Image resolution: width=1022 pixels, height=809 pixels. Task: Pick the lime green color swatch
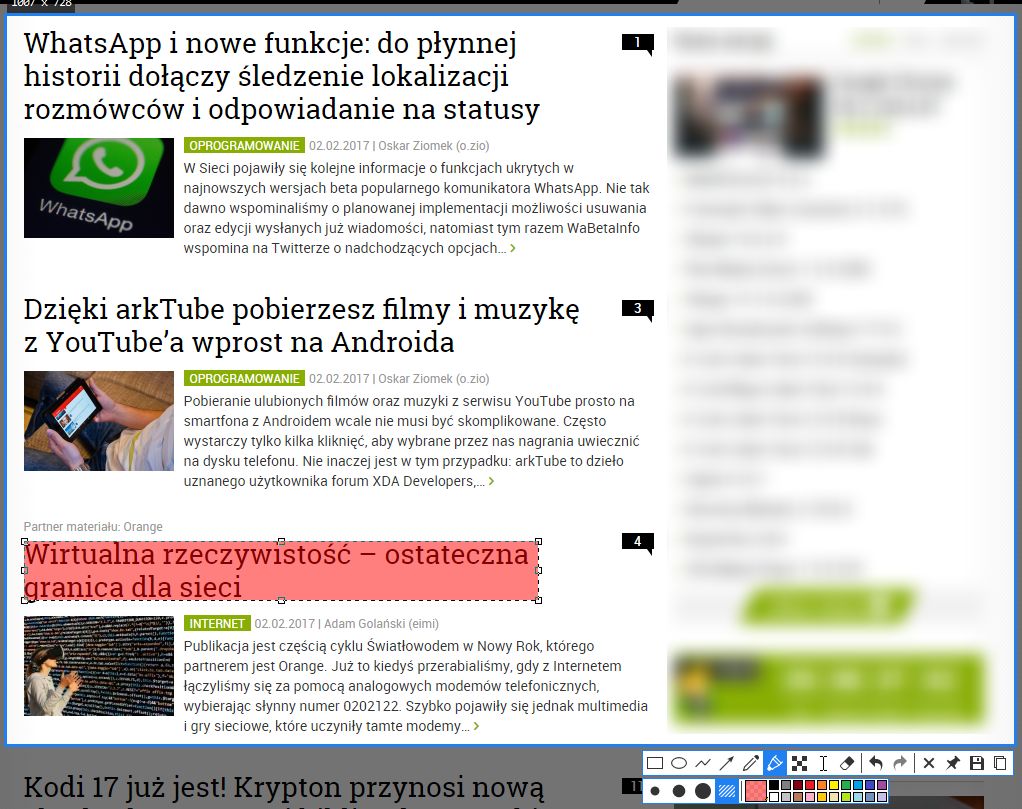pyautogui.click(x=846, y=797)
